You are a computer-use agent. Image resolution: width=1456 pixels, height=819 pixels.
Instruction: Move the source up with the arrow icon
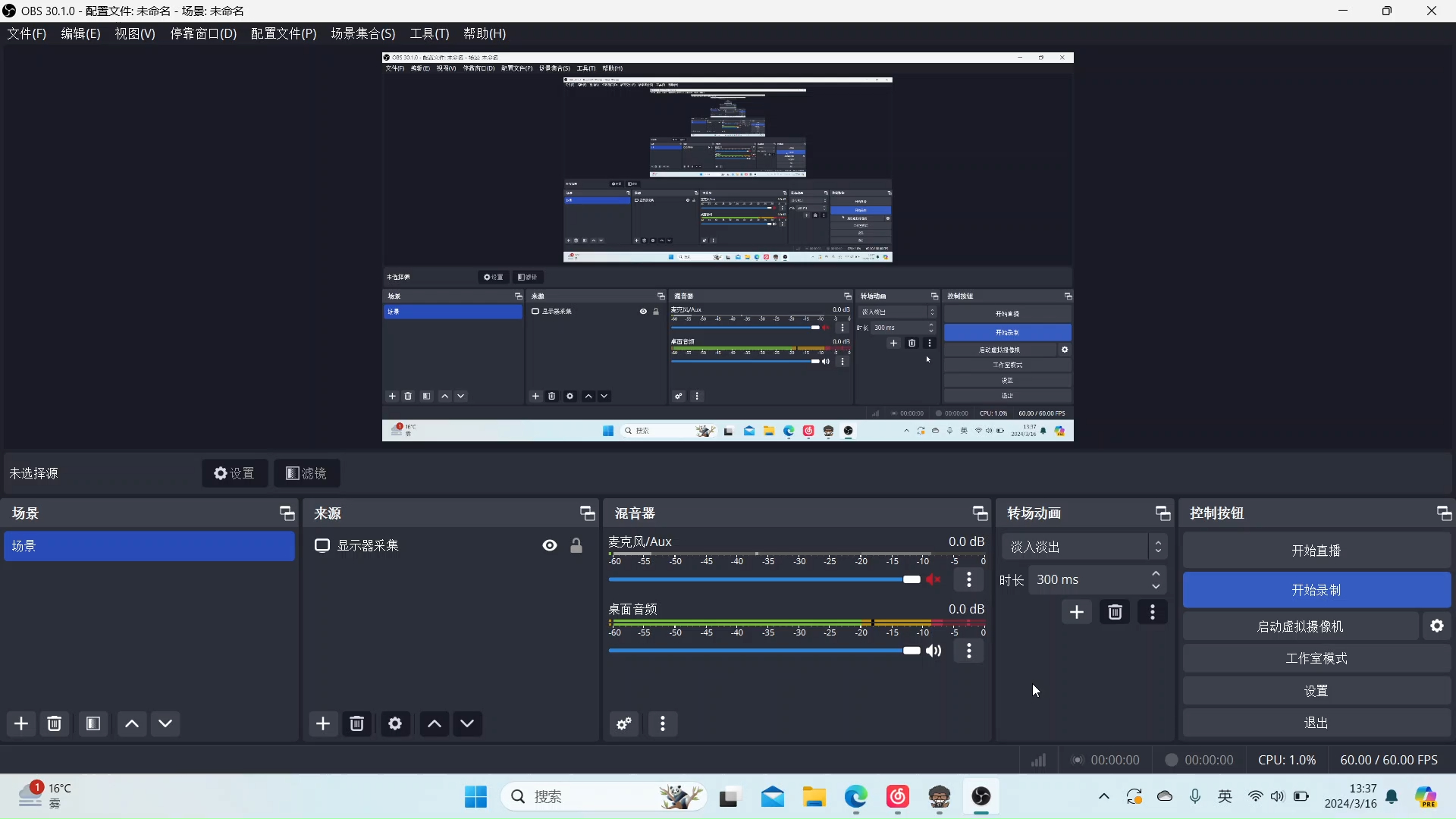click(x=434, y=723)
